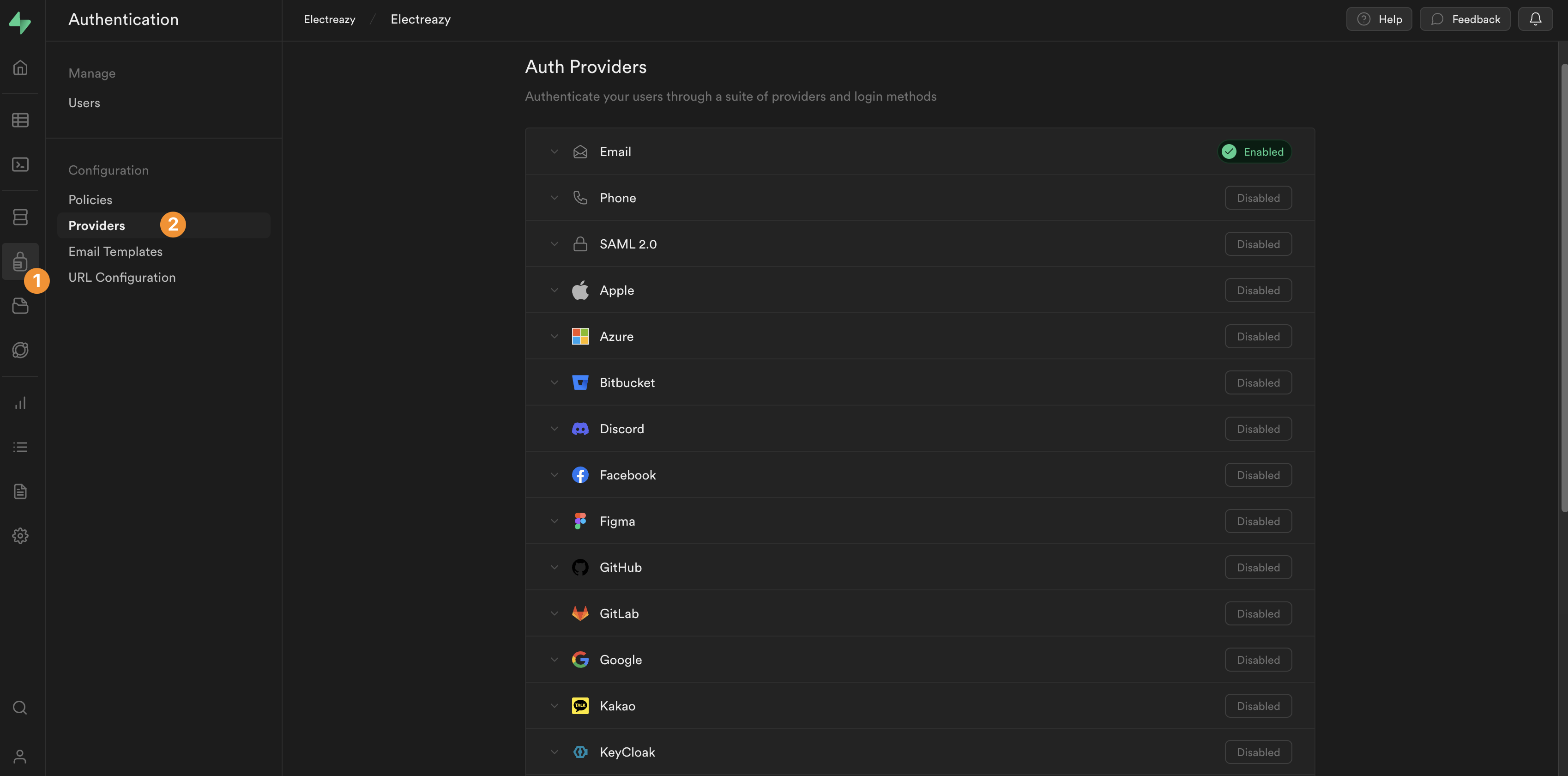Expand the Apple provider row
Viewport: 1568px width, 776px height.
tap(554, 290)
